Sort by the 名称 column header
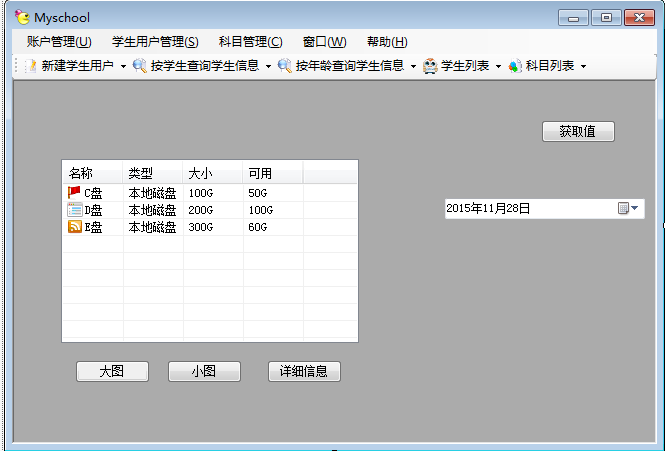 92,173
